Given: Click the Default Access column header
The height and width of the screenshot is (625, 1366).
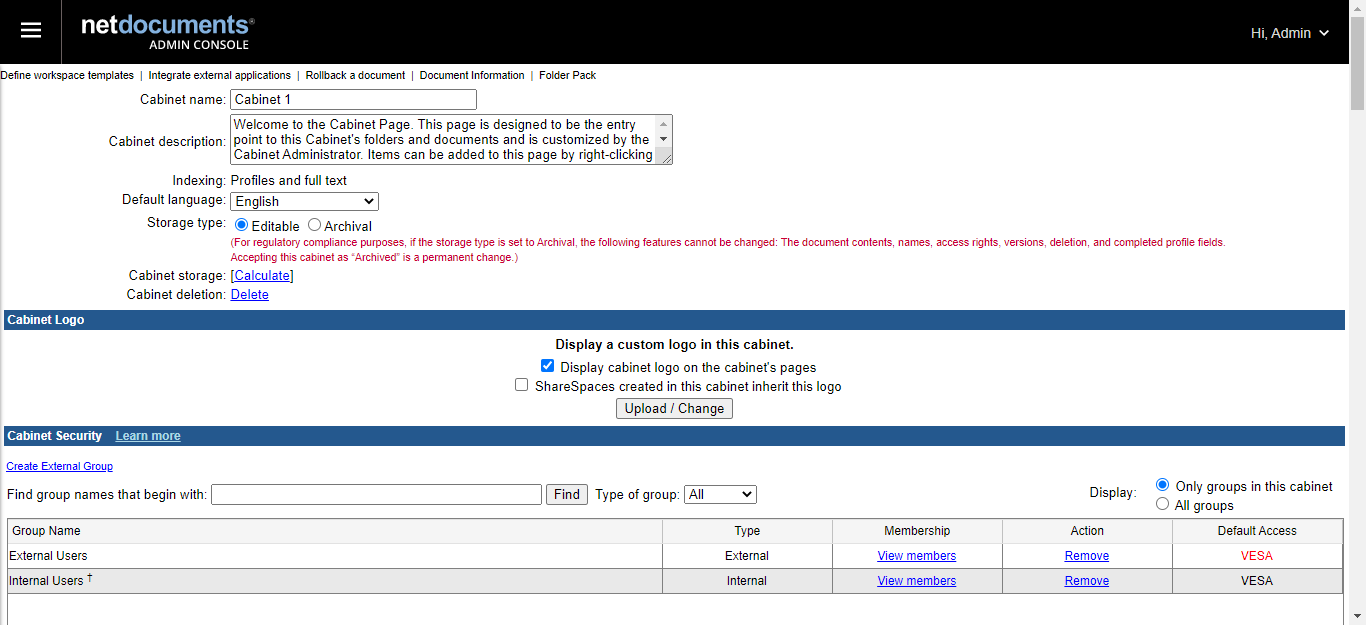Looking at the screenshot, I should coord(1257,531).
